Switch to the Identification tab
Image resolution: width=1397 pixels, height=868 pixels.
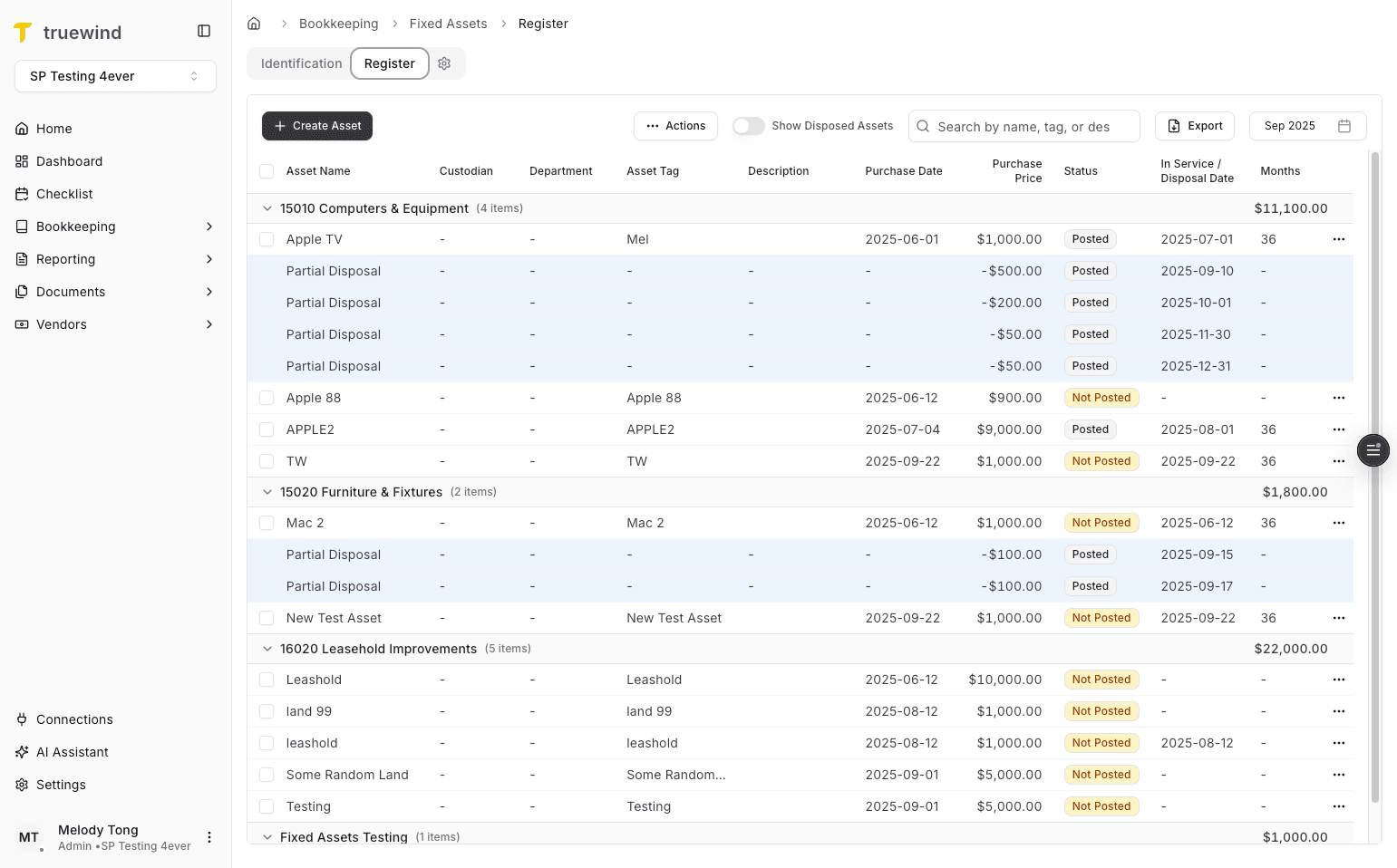pyautogui.click(x=301, y=63)
